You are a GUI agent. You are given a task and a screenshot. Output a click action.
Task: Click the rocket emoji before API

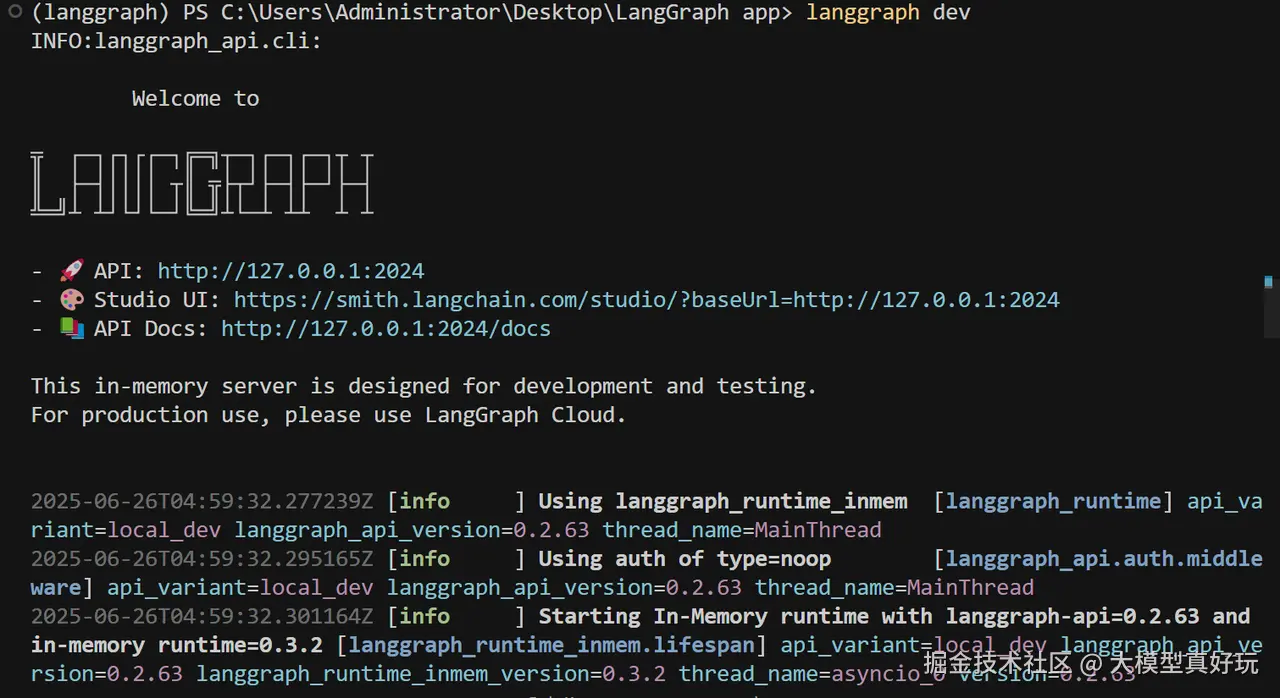pos(71,271)
